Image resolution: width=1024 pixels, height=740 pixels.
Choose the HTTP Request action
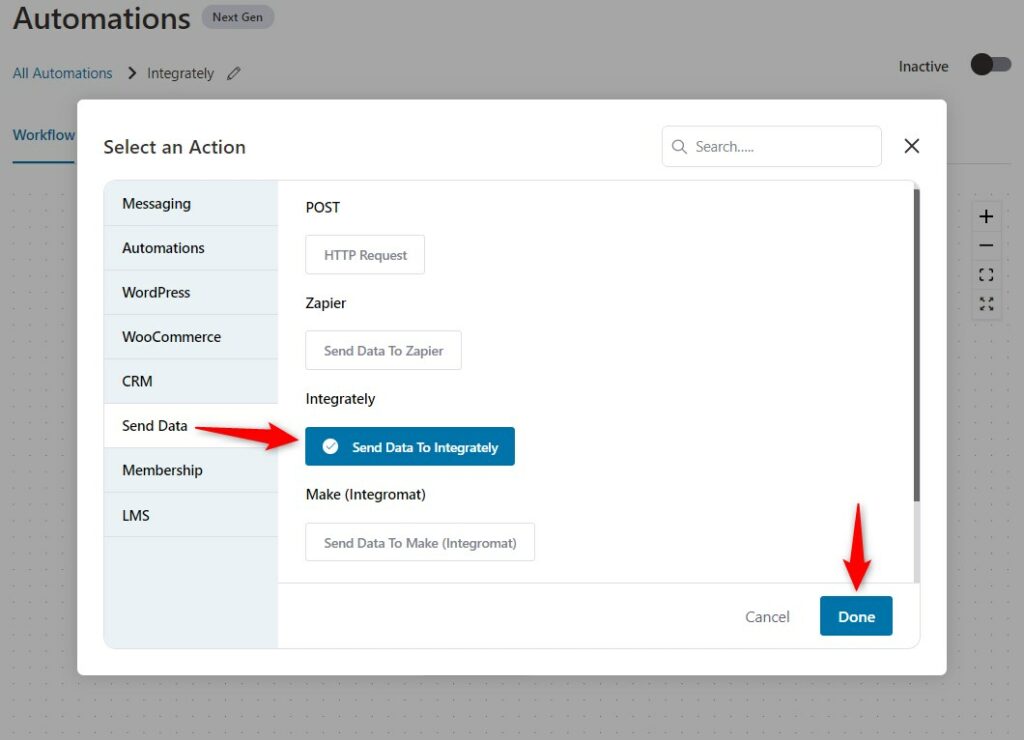click(365, 255)
